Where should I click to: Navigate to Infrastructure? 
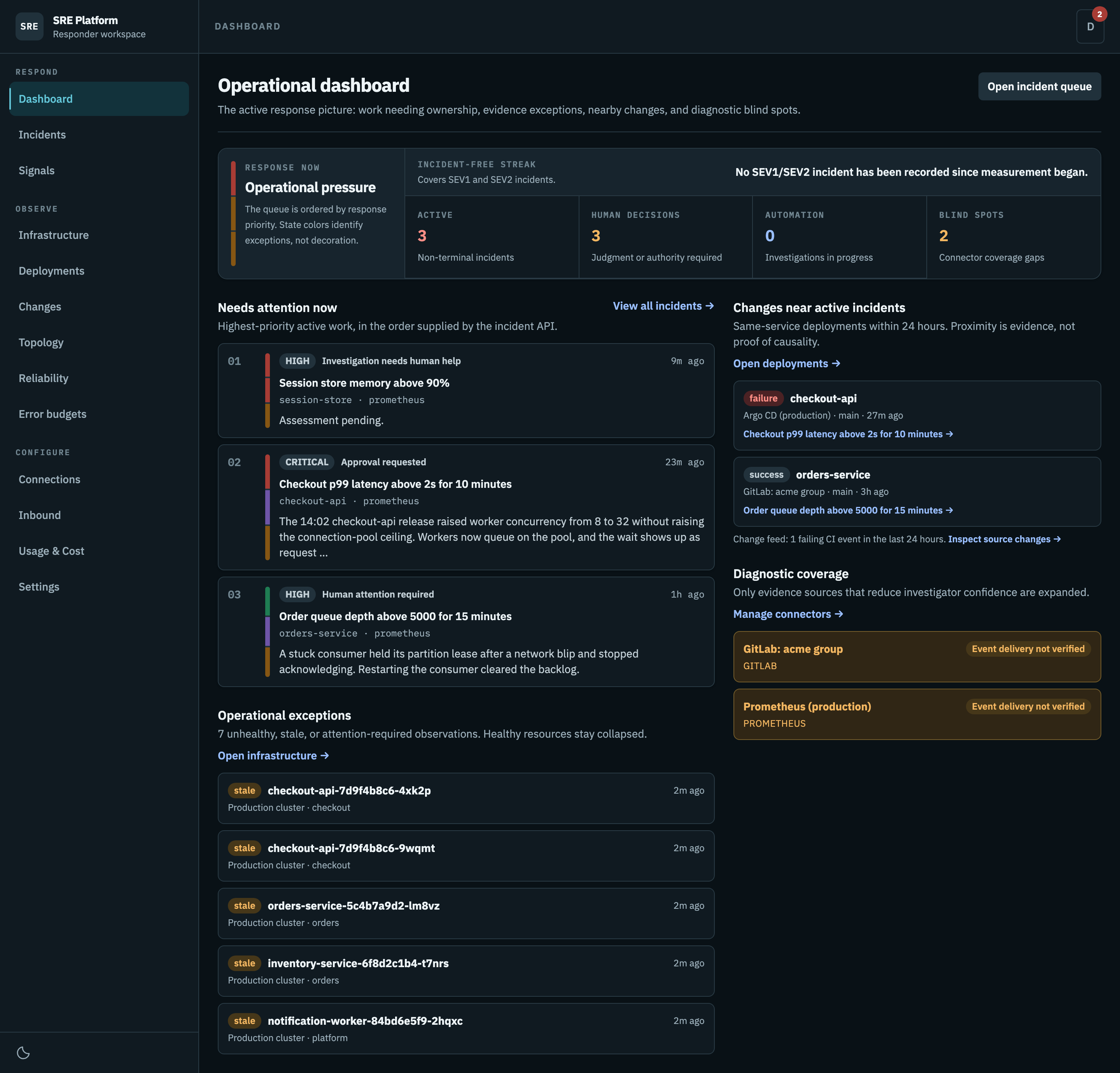(99, 235)
